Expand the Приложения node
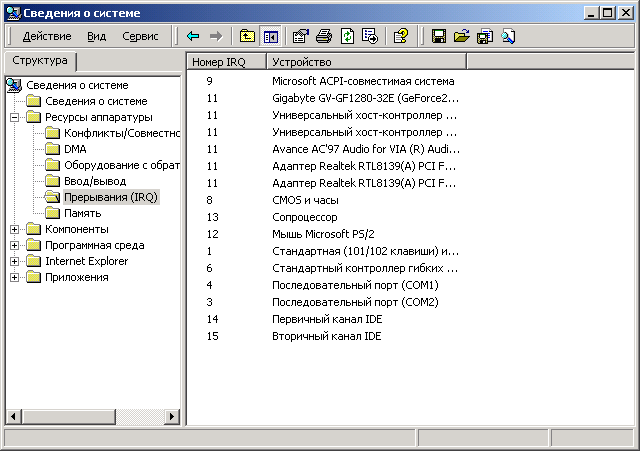 click(x=14, y=278)
